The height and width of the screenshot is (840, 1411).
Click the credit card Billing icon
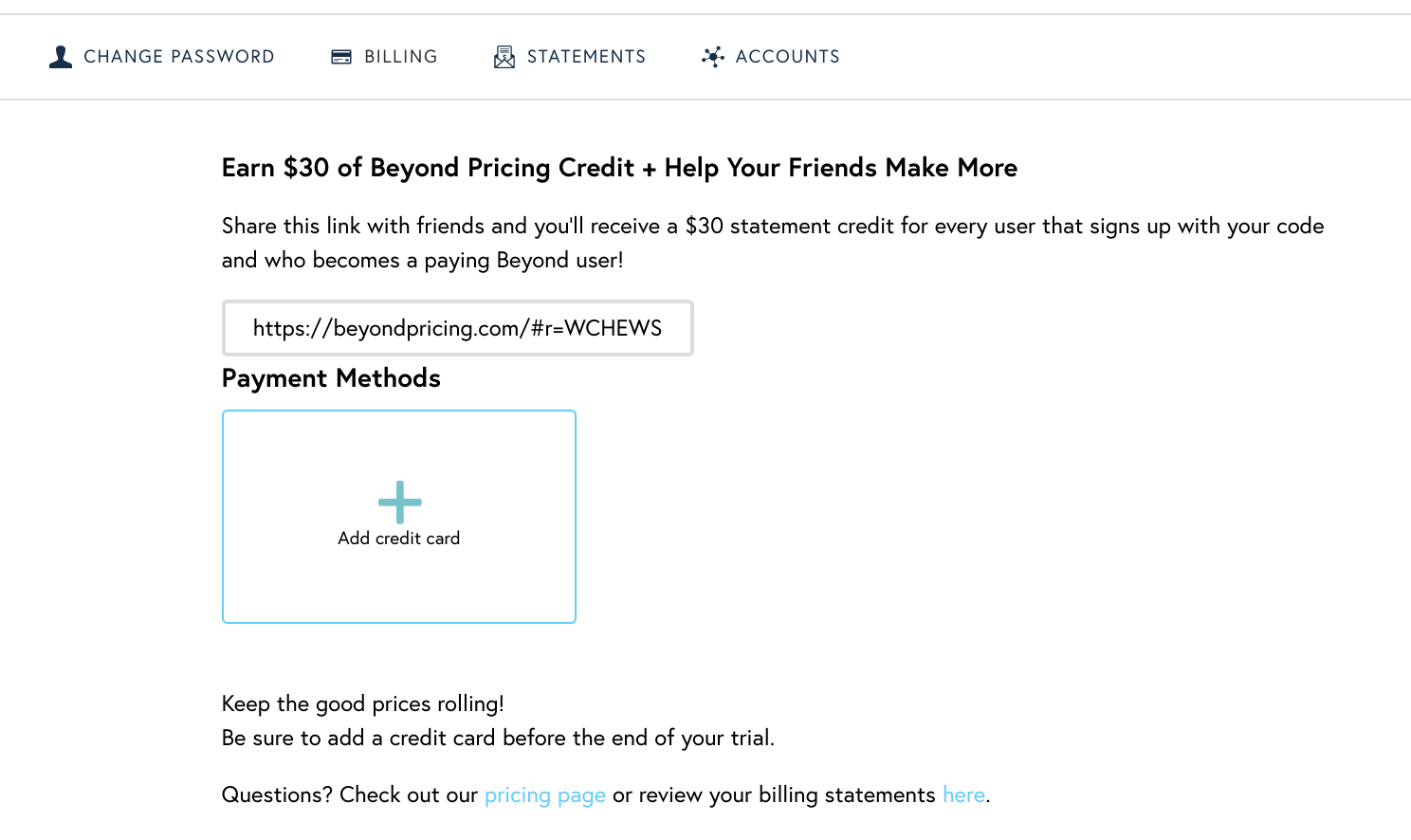[x=341, y=57]
